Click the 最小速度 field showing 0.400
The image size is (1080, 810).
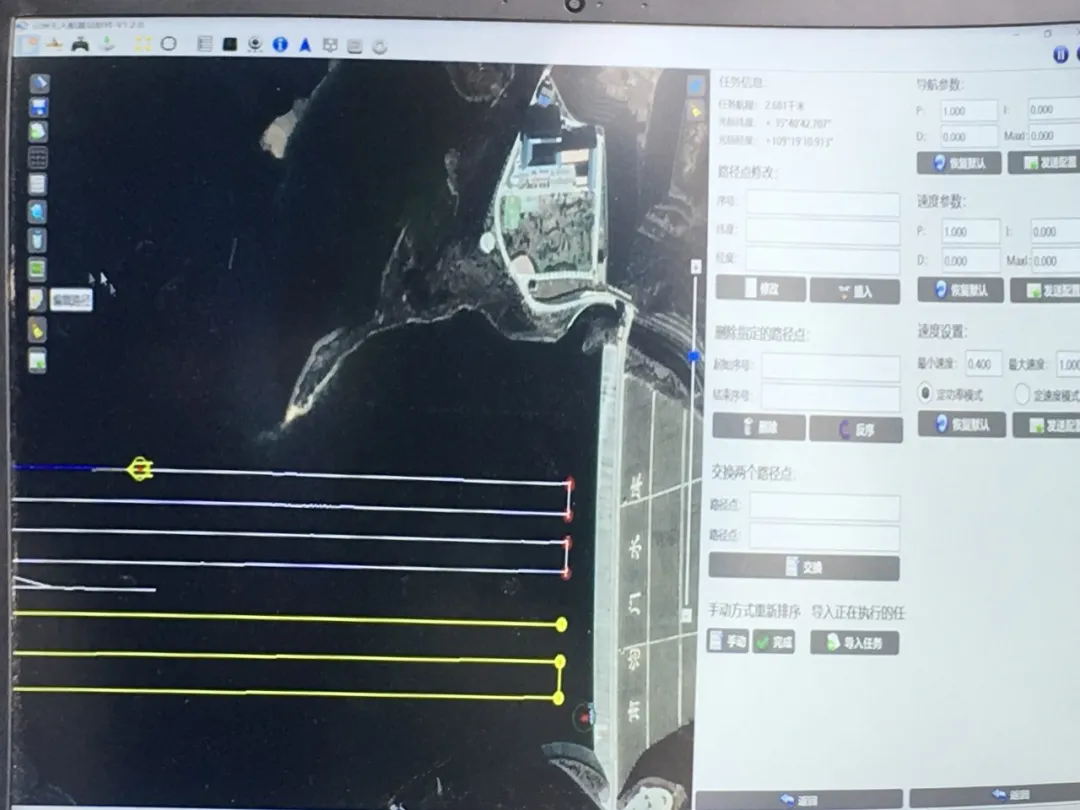pos(984,363)
